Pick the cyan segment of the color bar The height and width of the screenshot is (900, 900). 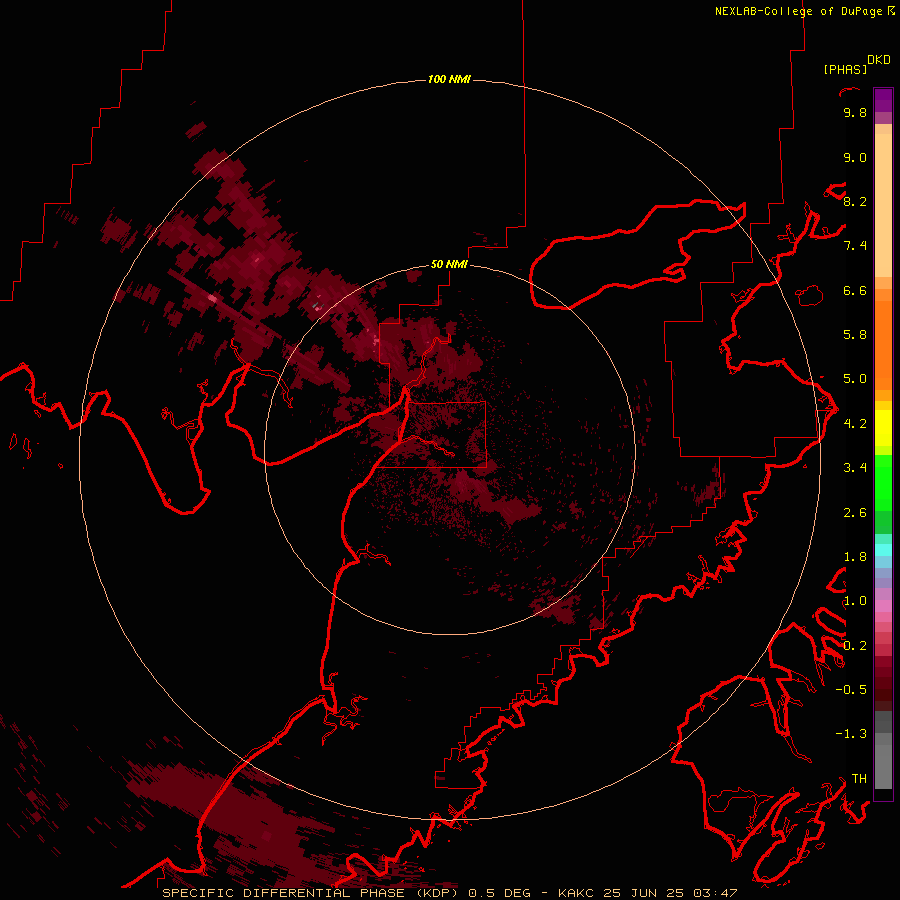coord(883,549)
